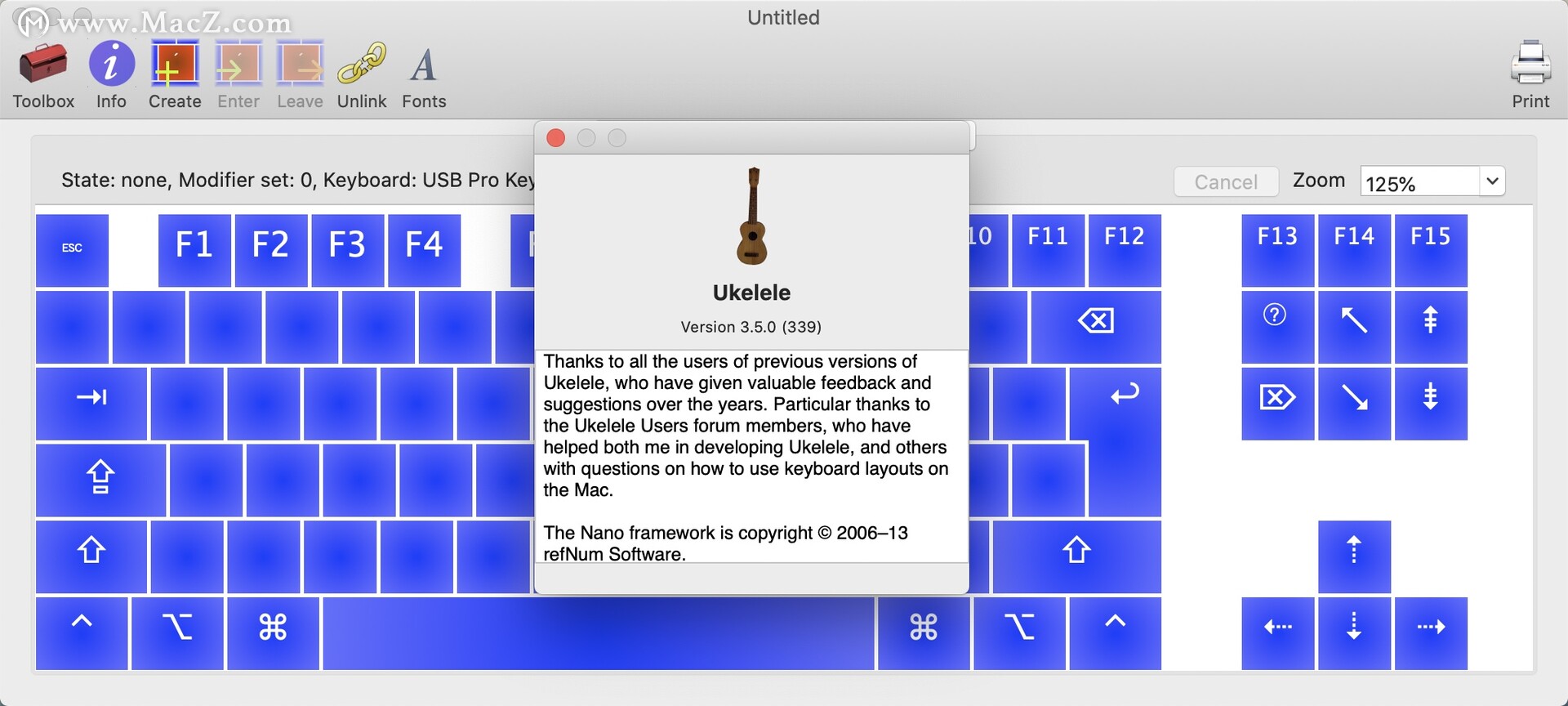This screenshot has height=706, width=1568.
Task: Select the F3 key
Action: click(348, 250)
